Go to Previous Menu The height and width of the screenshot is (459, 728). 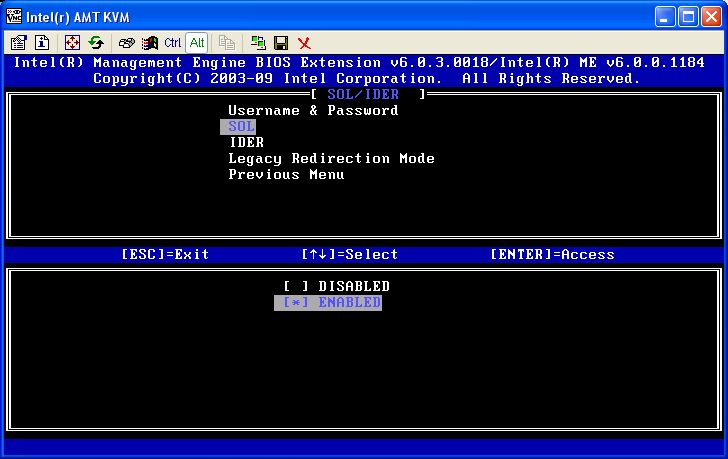[x=286, y=175]
